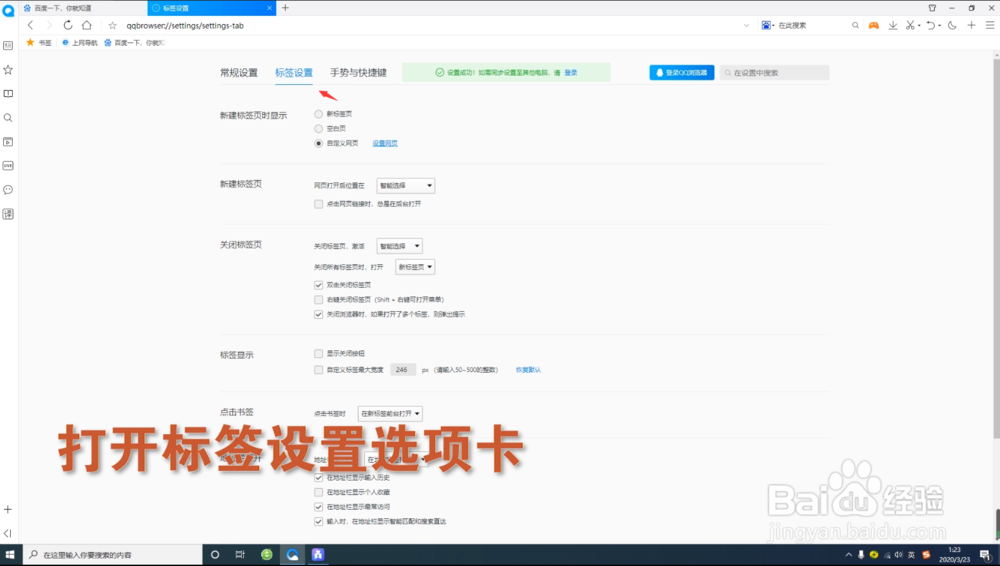Switch to 常规设置 tab
Viewport: 1000px width, 566px height.
(239, 73)
